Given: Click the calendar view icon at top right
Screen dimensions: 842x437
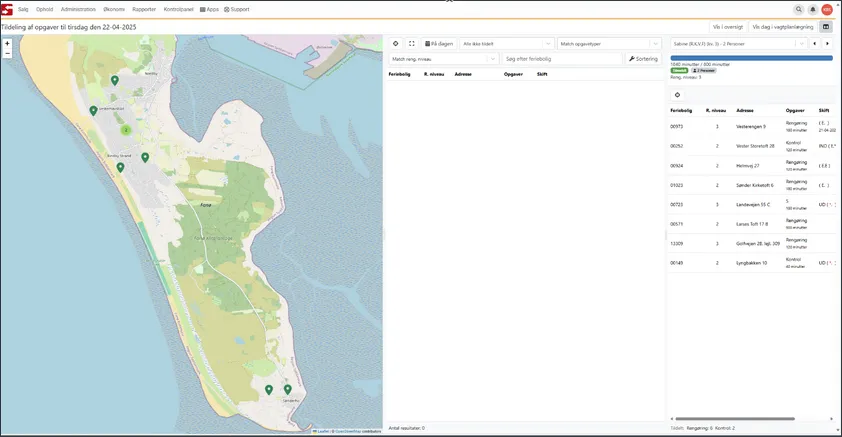Looking at the screenshot, I should point(827,27).
